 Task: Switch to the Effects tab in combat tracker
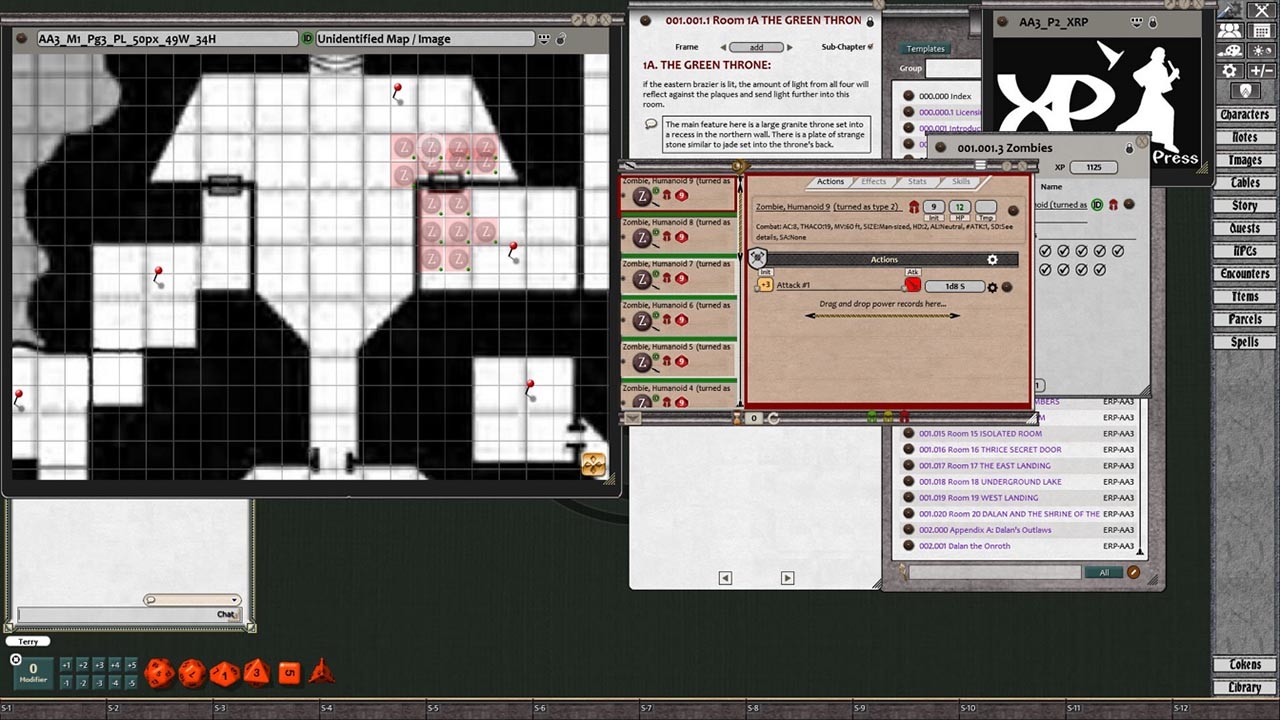click(x=873, y=181)
